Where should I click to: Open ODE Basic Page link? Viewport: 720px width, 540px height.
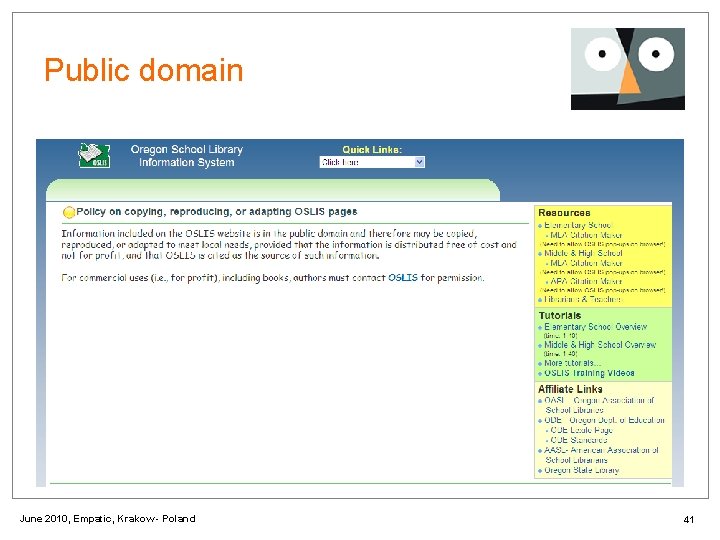(x=581, y=430)
